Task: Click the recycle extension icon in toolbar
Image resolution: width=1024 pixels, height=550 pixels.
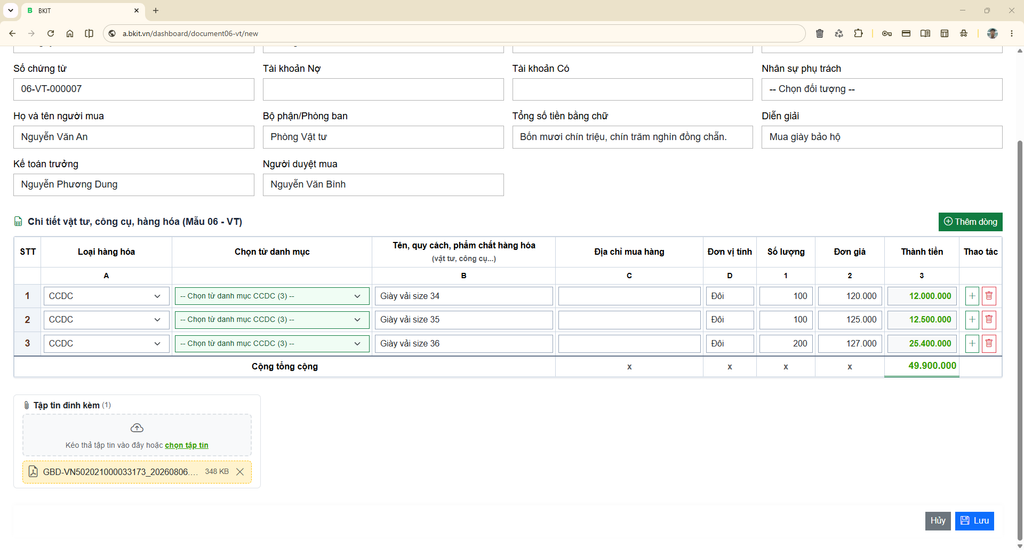Action: [x=839, y=33]
